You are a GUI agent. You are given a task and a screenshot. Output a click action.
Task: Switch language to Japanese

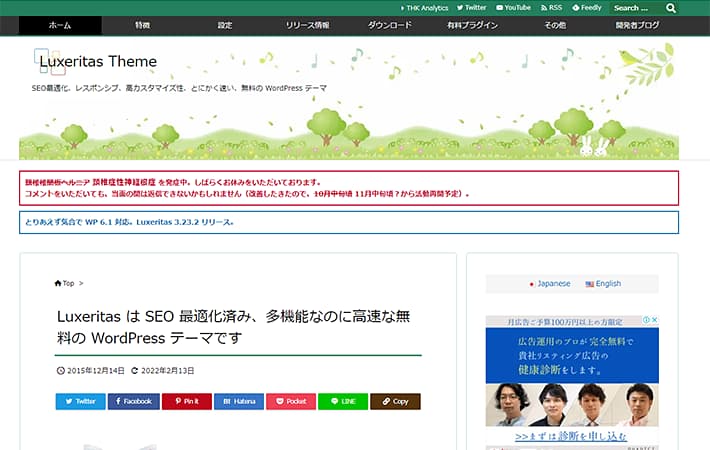(550, 284)
